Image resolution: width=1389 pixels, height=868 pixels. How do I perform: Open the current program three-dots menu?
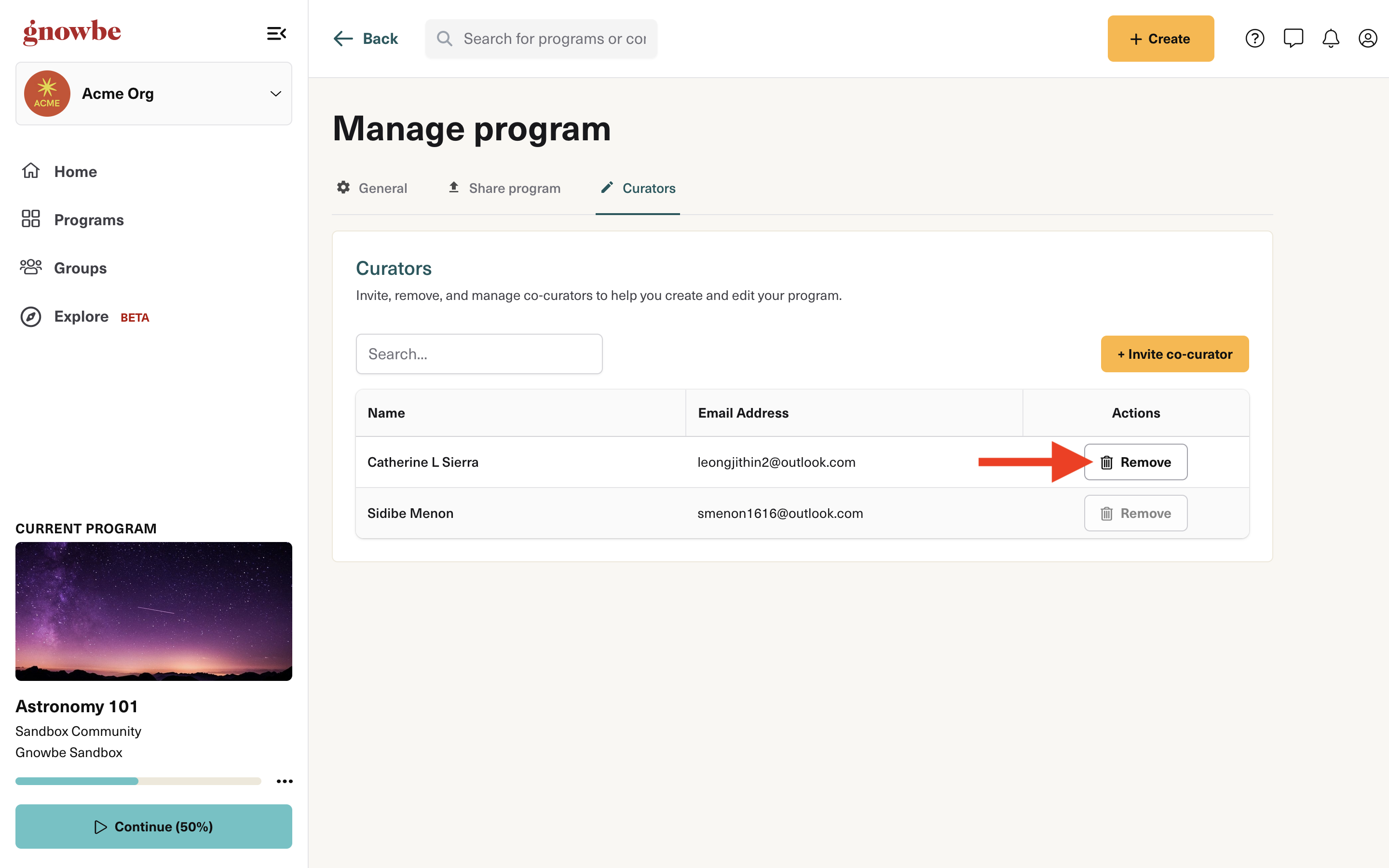tap(284, 781)
